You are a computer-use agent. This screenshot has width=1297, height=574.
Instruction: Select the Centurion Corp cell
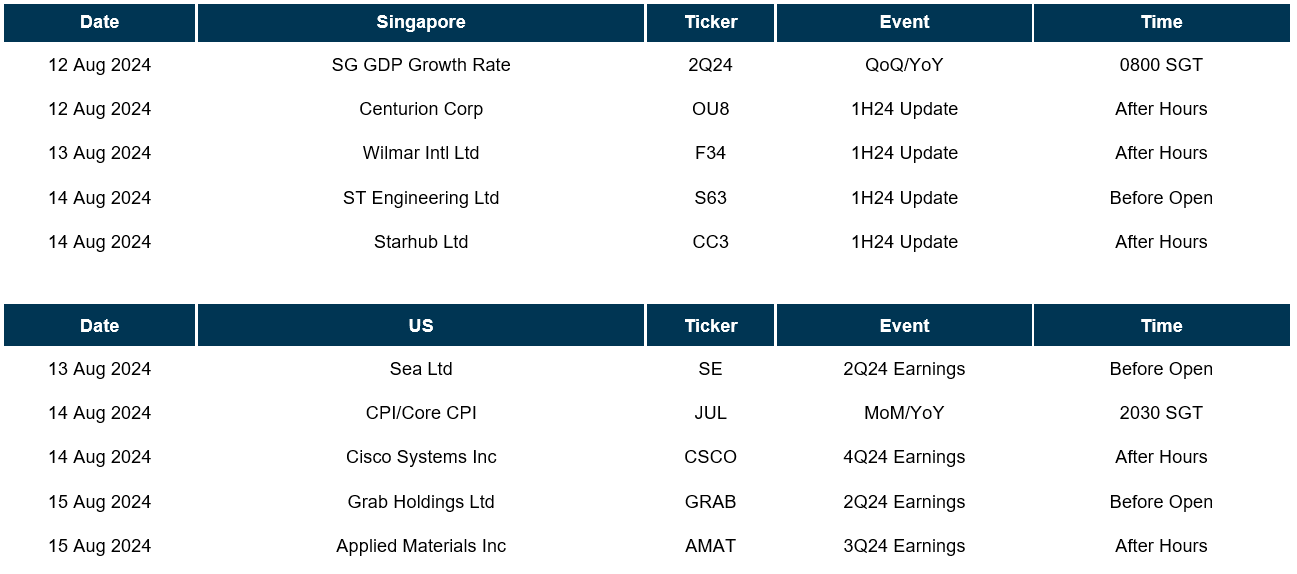pos(421,109)
